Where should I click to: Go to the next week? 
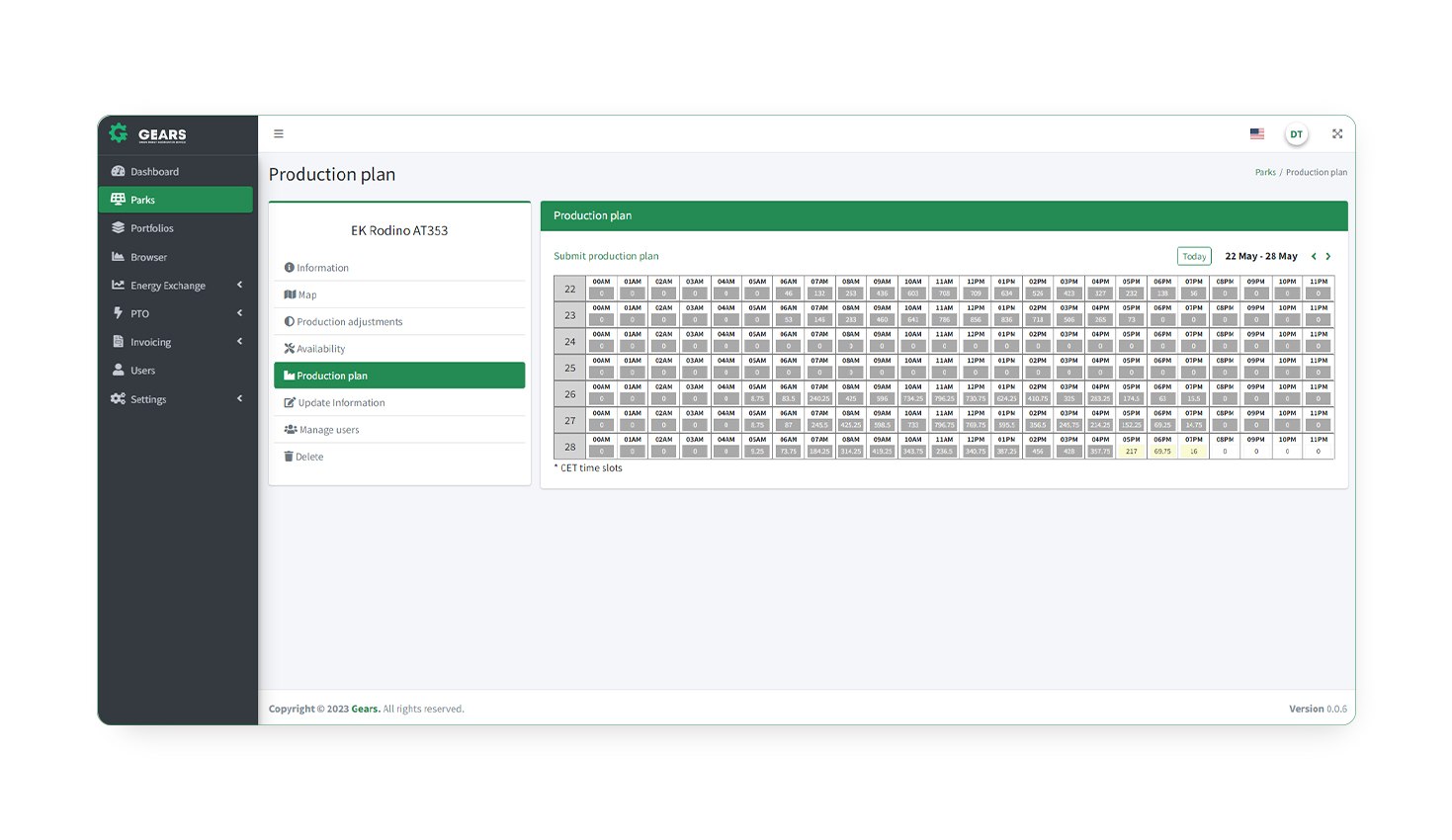pos(1328,257)
